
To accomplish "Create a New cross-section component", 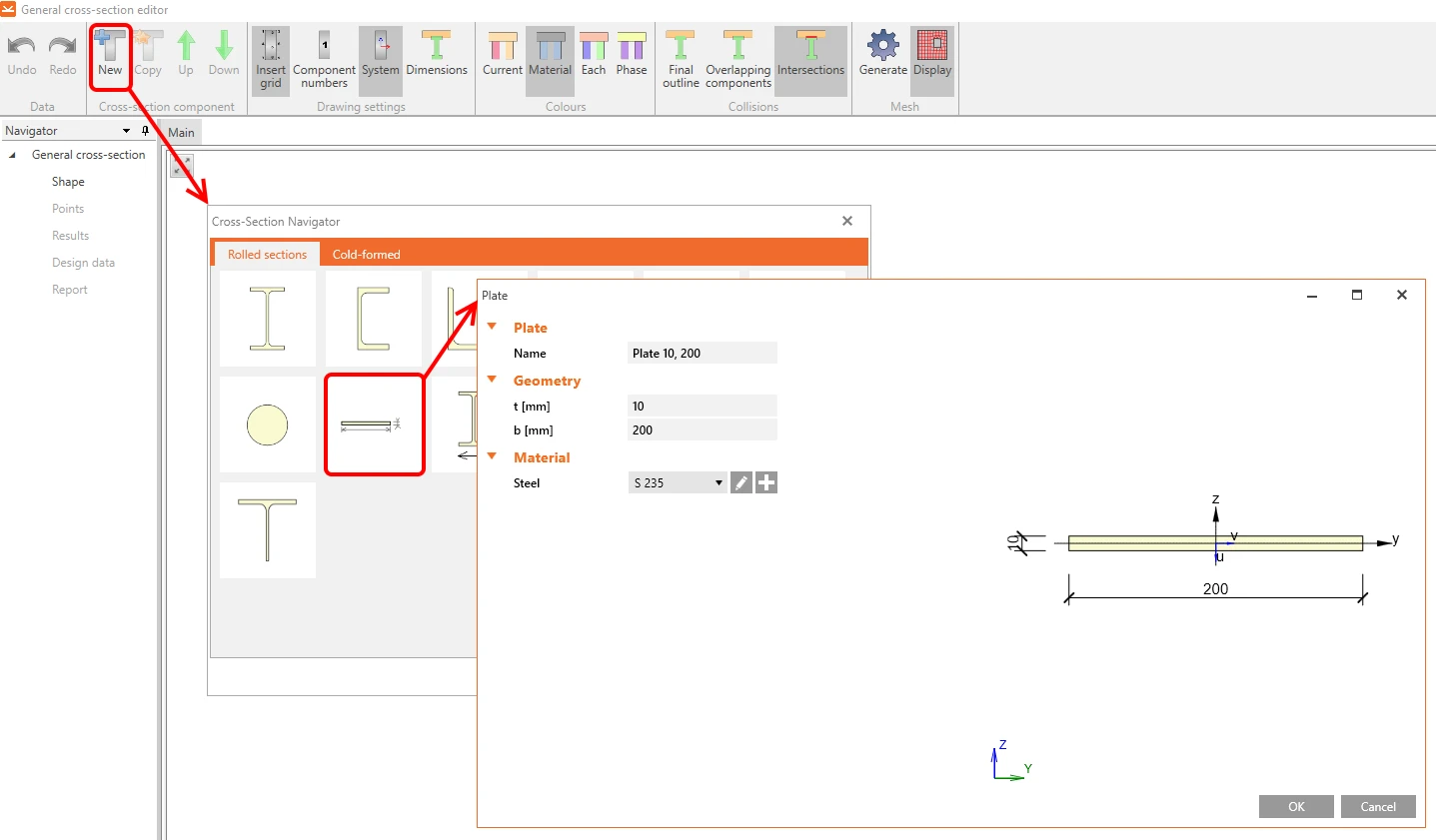I will click(110, 54).
